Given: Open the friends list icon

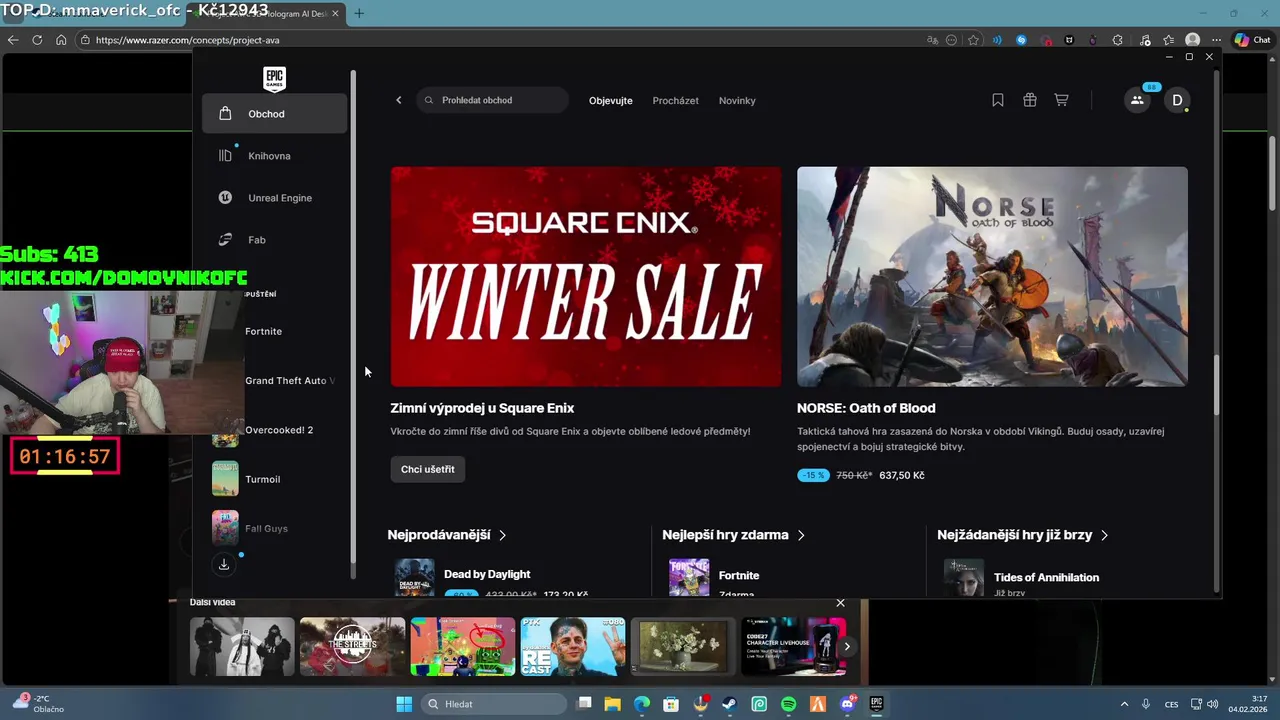Looking at the screenshot, I should pyautogui.click(x=1137, y=100).
